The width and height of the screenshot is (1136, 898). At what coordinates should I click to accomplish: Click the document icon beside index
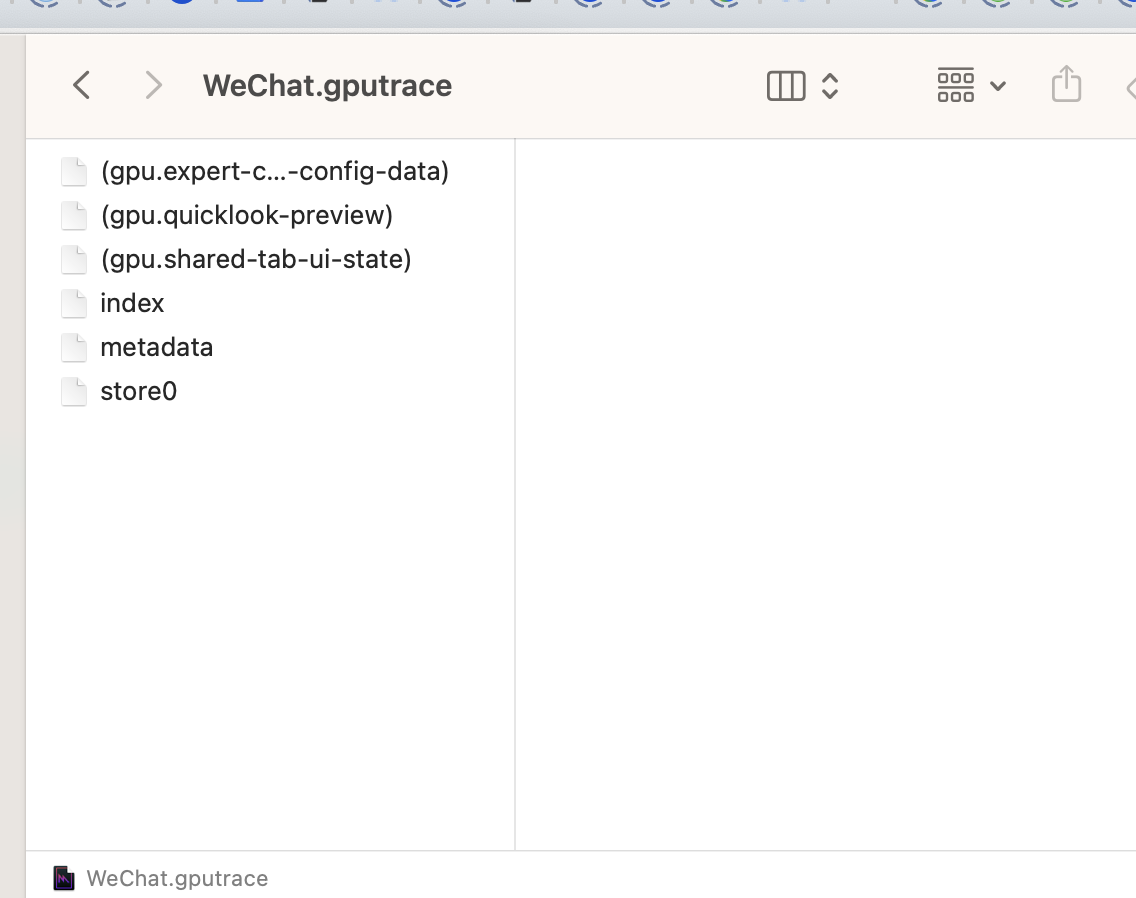(74, 304)
